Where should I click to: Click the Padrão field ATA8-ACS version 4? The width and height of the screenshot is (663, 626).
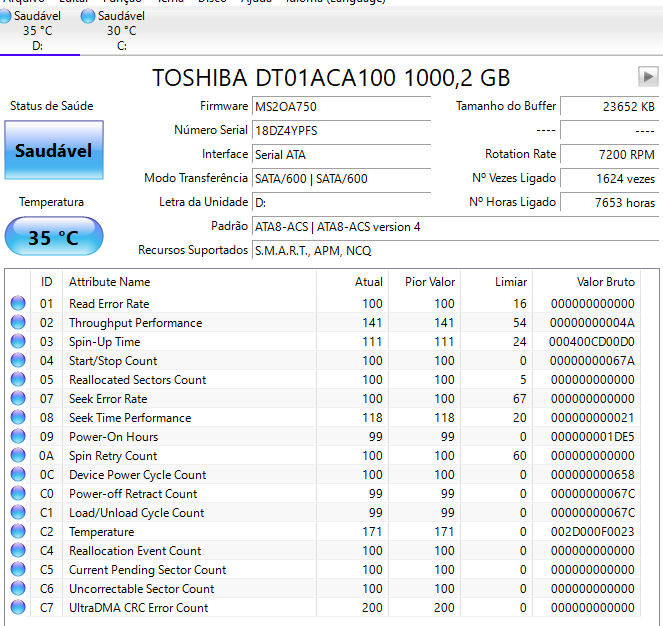coord(455,227)
